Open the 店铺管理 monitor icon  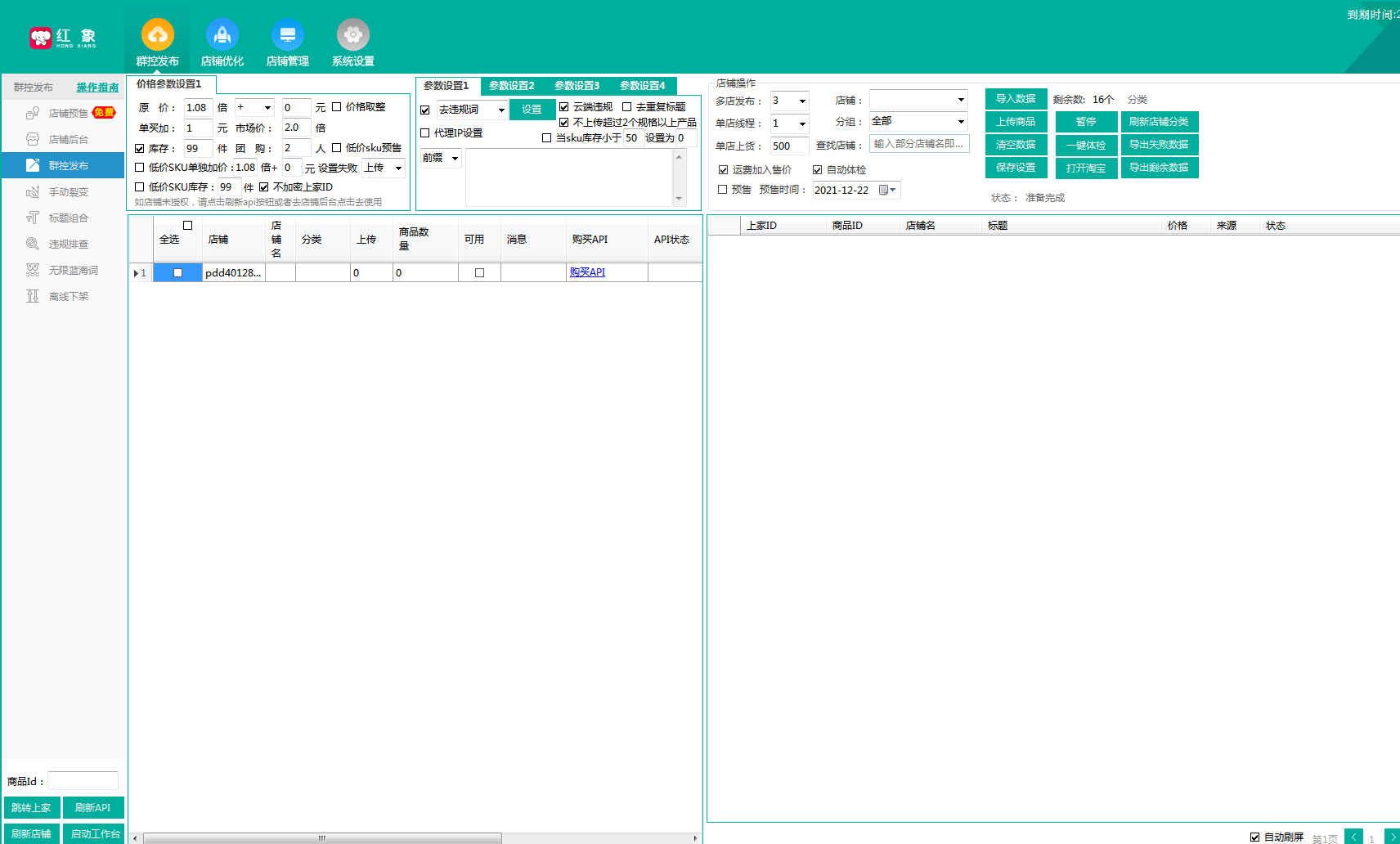(x=288, y=34)
